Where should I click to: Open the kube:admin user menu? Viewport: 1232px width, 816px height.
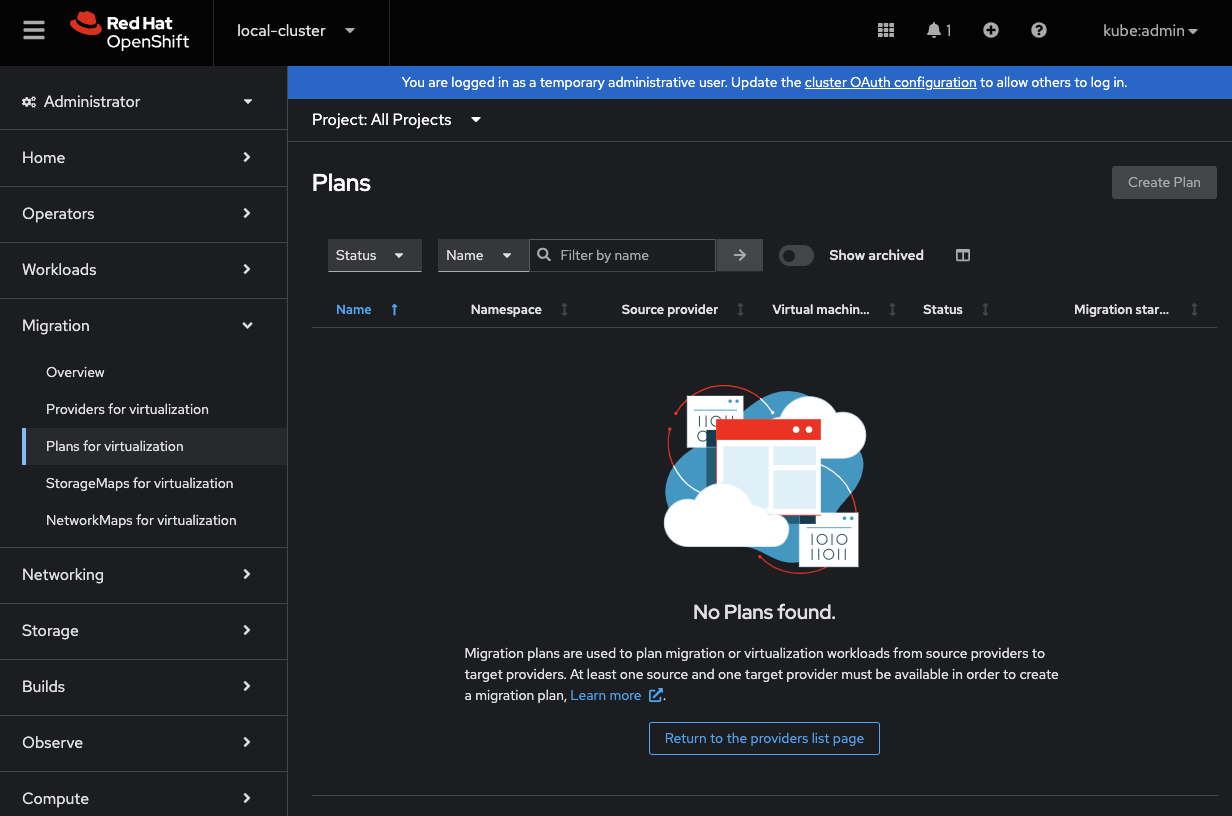click(x=1150, y=31)
